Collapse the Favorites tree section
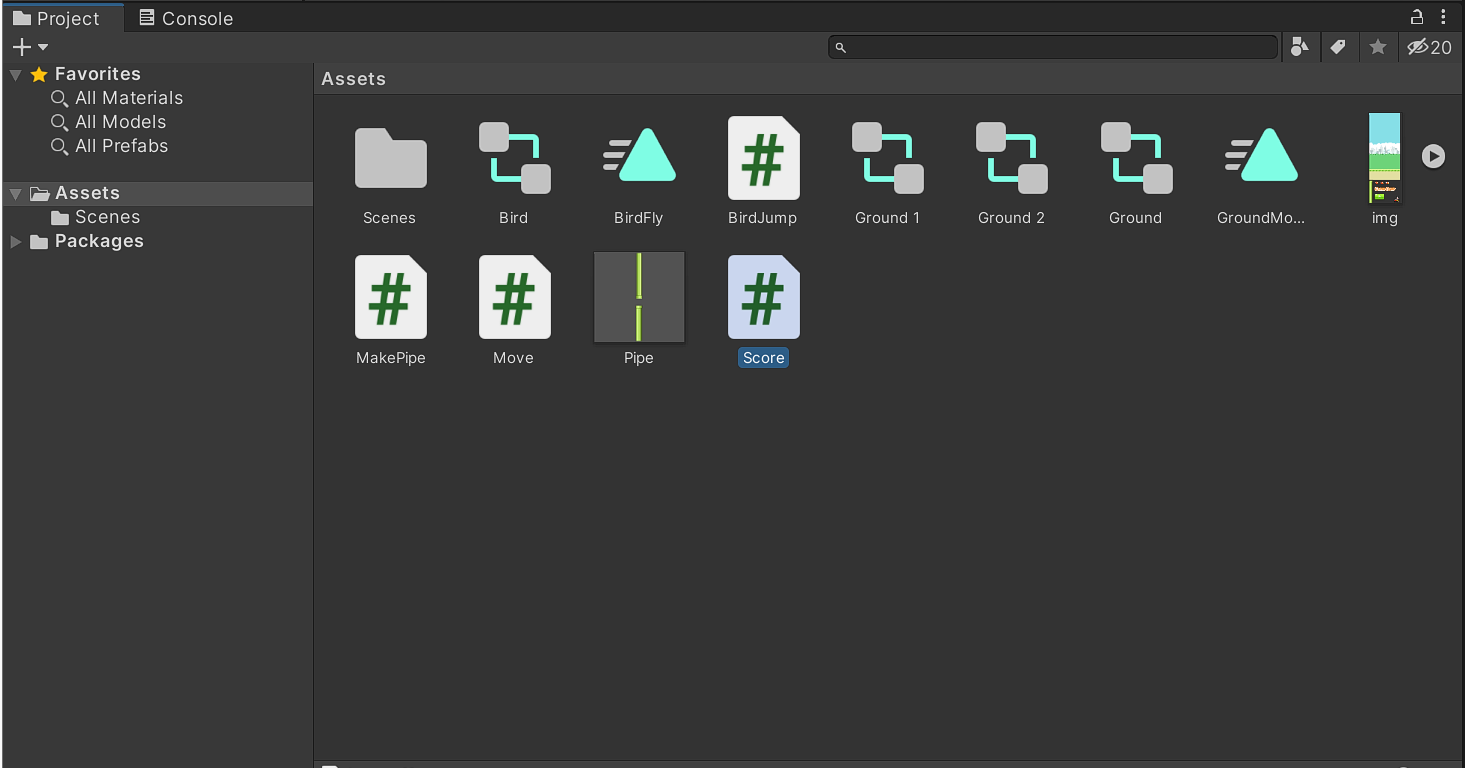This screenshot has width=1465, height=768. coord(16,75)
